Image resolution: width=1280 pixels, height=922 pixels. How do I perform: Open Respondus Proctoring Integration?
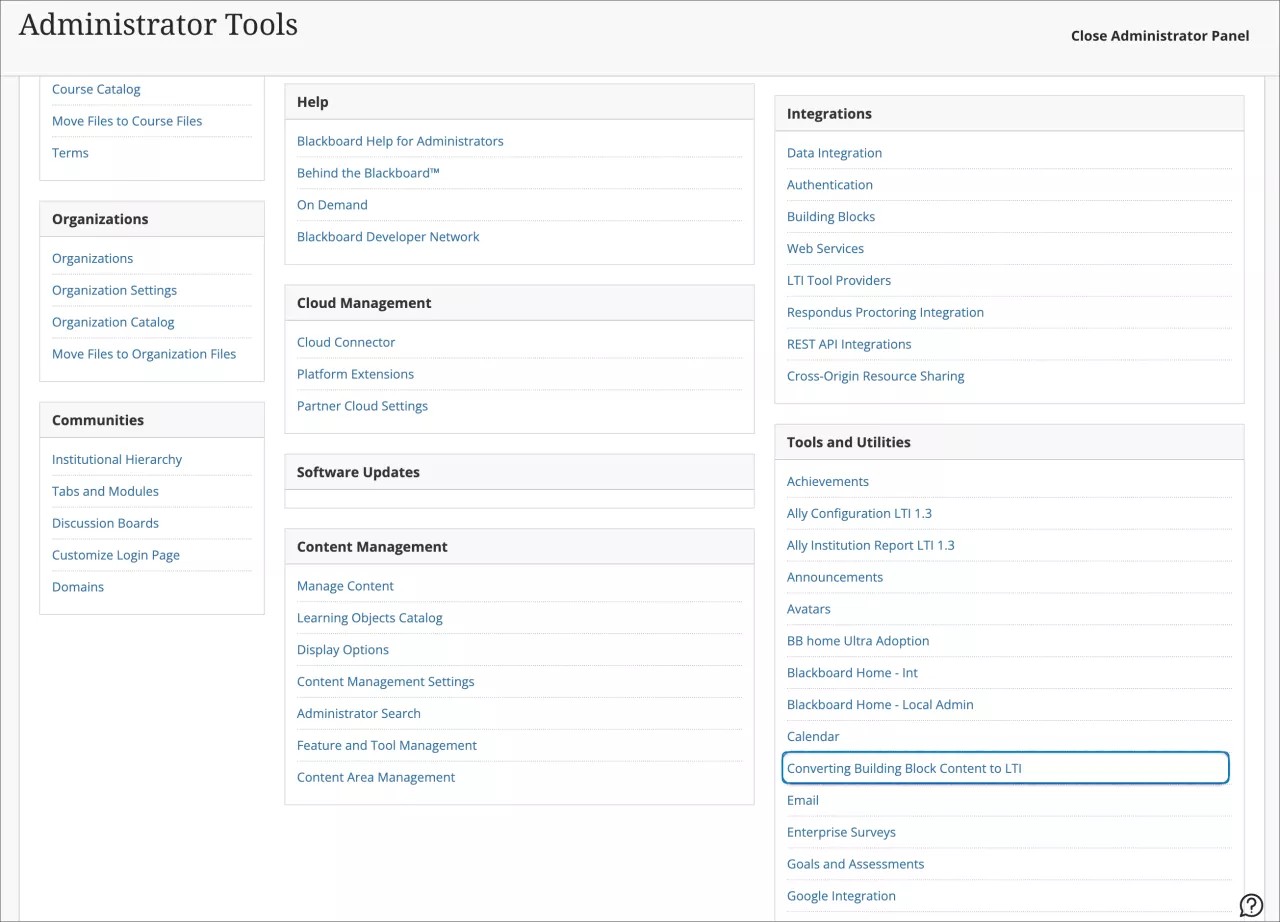pos(885,312)
